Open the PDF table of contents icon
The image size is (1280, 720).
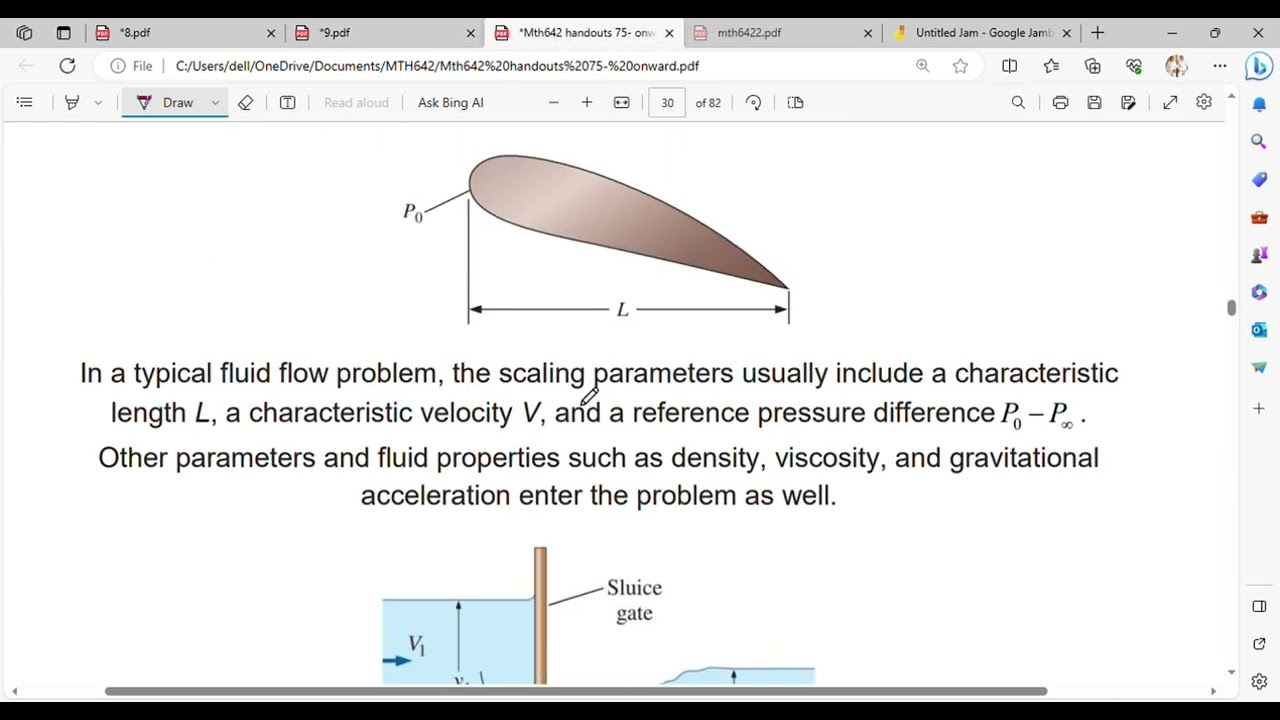(x=25, y=102)
